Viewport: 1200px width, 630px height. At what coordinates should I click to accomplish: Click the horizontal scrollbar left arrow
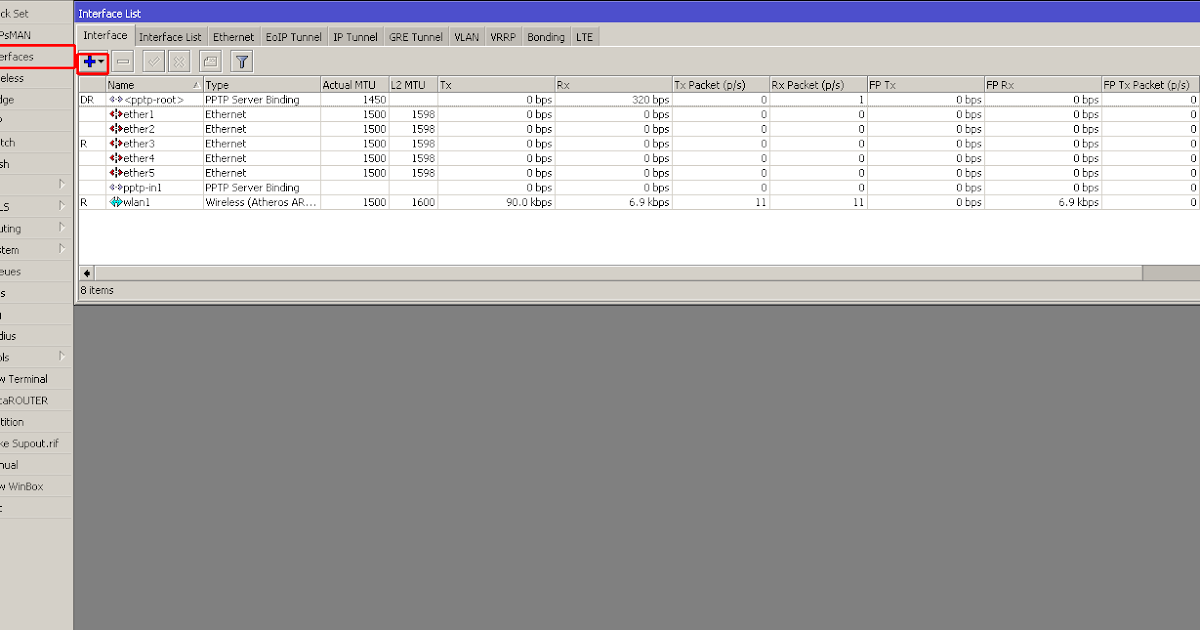click(x=86, y=272)
